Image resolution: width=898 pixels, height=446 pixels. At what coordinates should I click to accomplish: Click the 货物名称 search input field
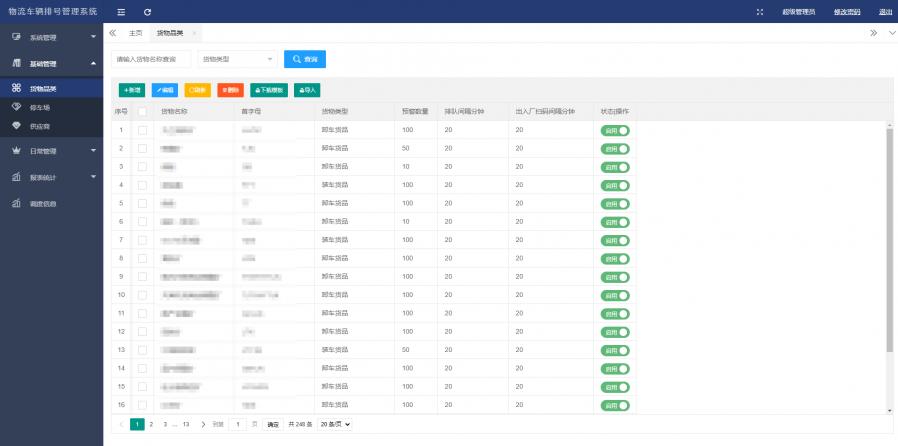(151, 59)
